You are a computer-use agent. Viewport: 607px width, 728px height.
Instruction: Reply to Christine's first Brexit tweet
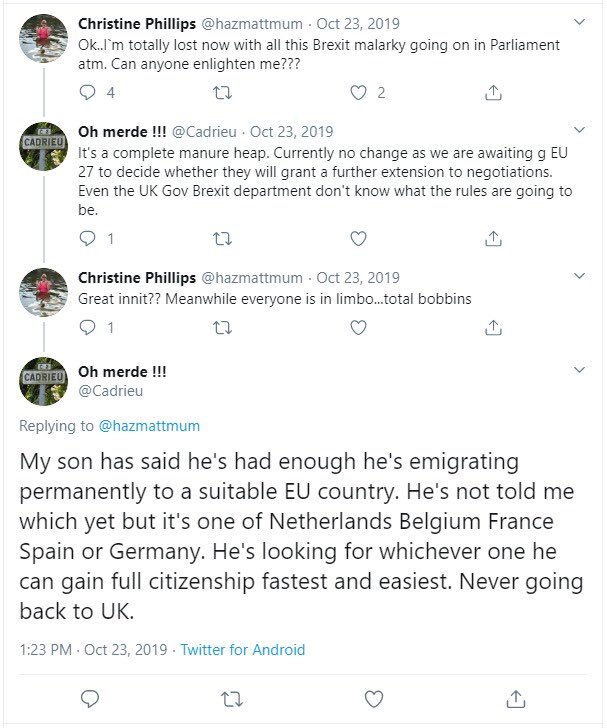click(87, 93)
